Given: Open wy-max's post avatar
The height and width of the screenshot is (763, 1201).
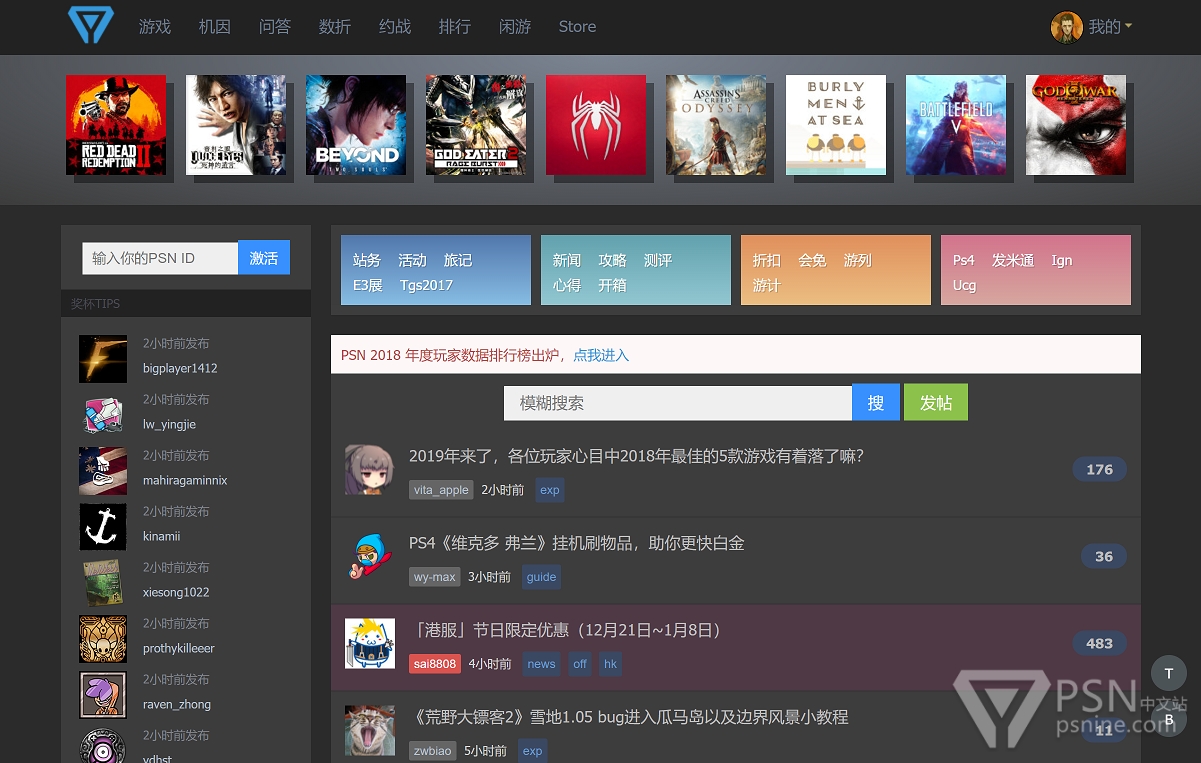Looking at the screenshot, I should (x=370, y=557).
